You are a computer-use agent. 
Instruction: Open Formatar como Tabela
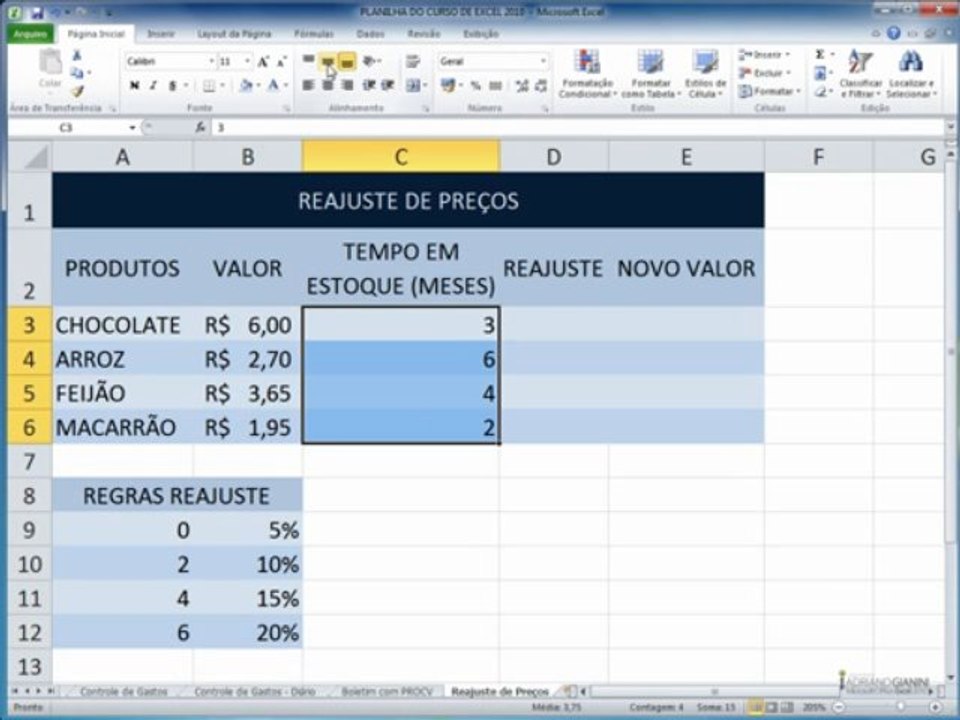[x=650, y=73]
